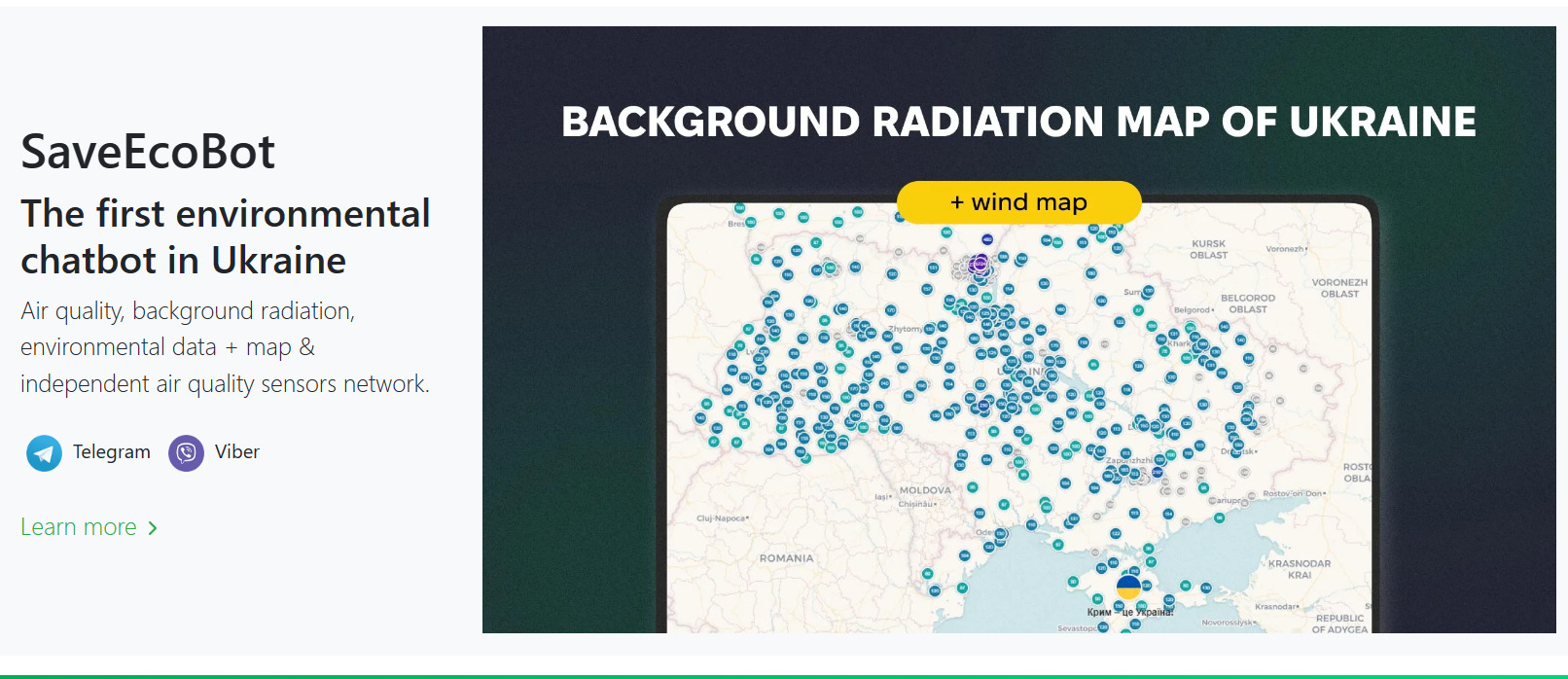The image size is (1568, 679).
Task: Click the chevron next to Learn more
Action: point(152,528)
